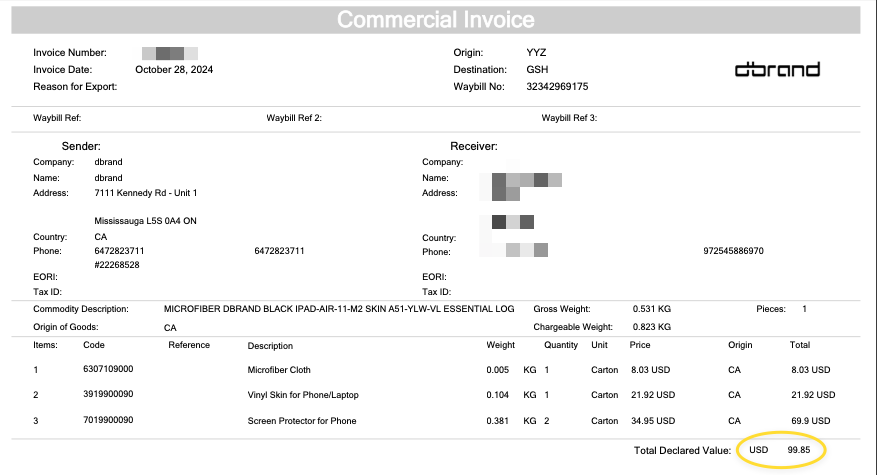This screenshot has height=475, width=877.
Task: Click destination code GSH
Action: click(x=537, y=69)
